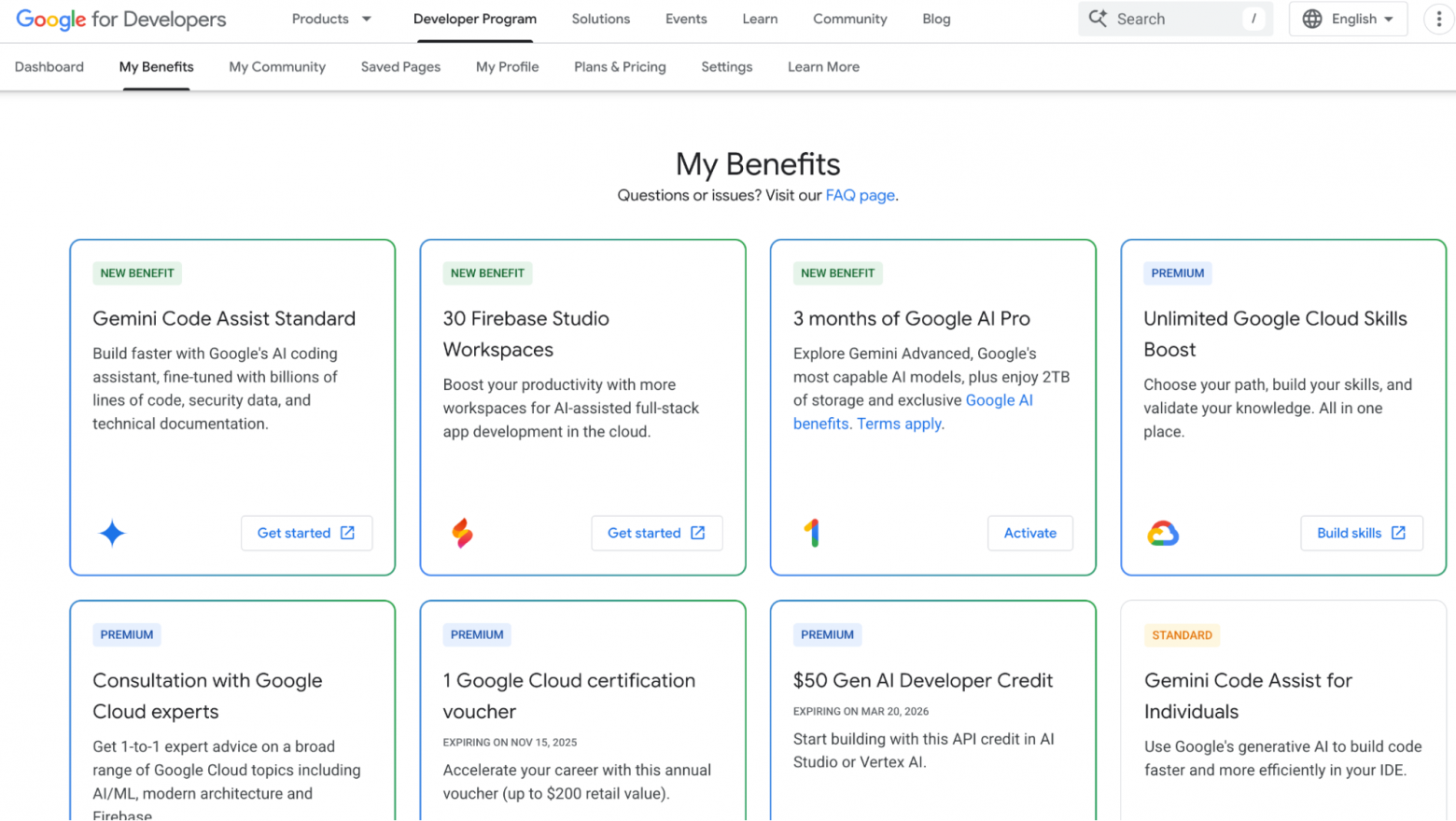Open the English language selector
1456x821 pixels.
coord(1348,19)
